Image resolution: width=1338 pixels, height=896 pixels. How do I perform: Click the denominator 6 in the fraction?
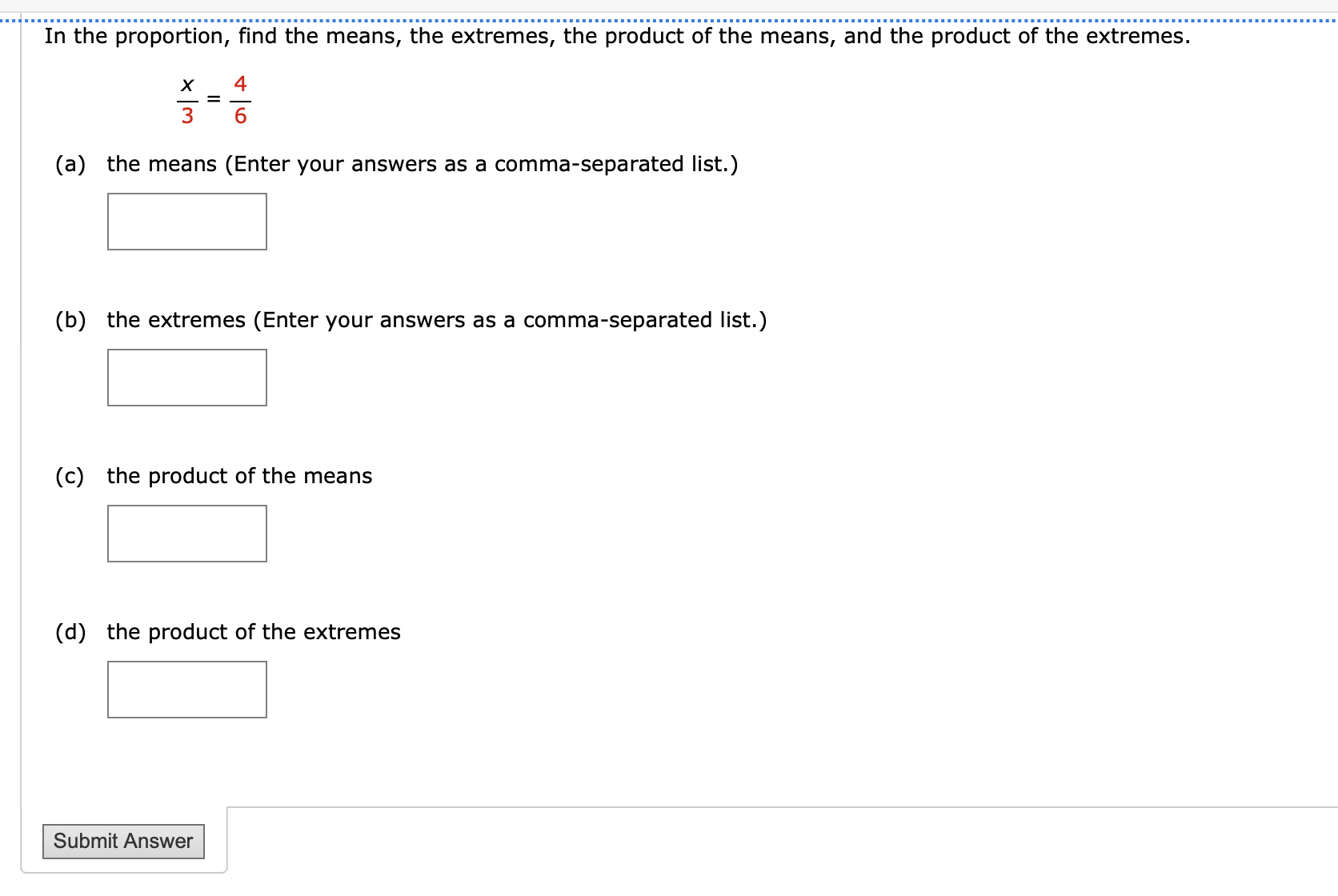pyautogui.click(x=239, y=116)
